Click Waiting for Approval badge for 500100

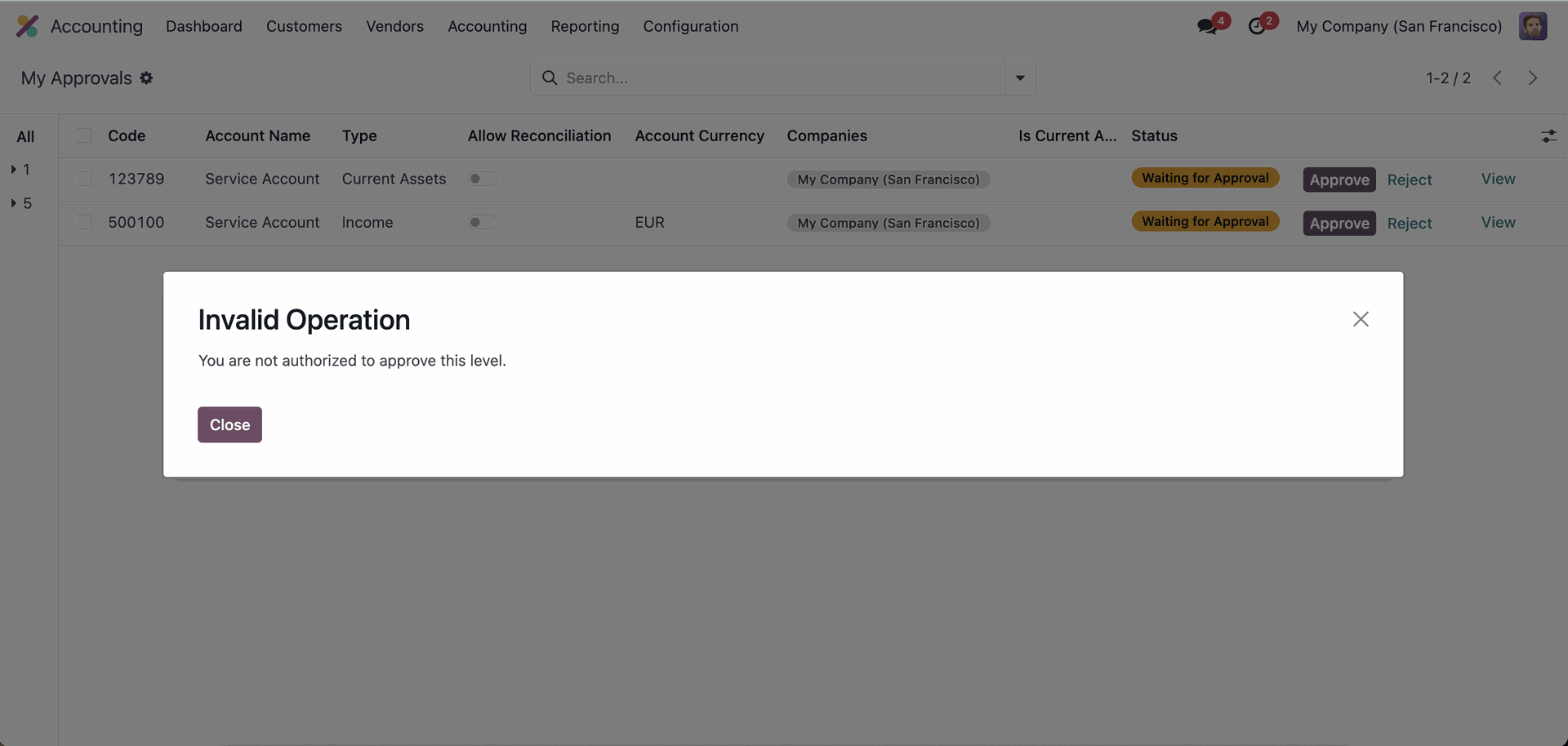pos(1205,221)
